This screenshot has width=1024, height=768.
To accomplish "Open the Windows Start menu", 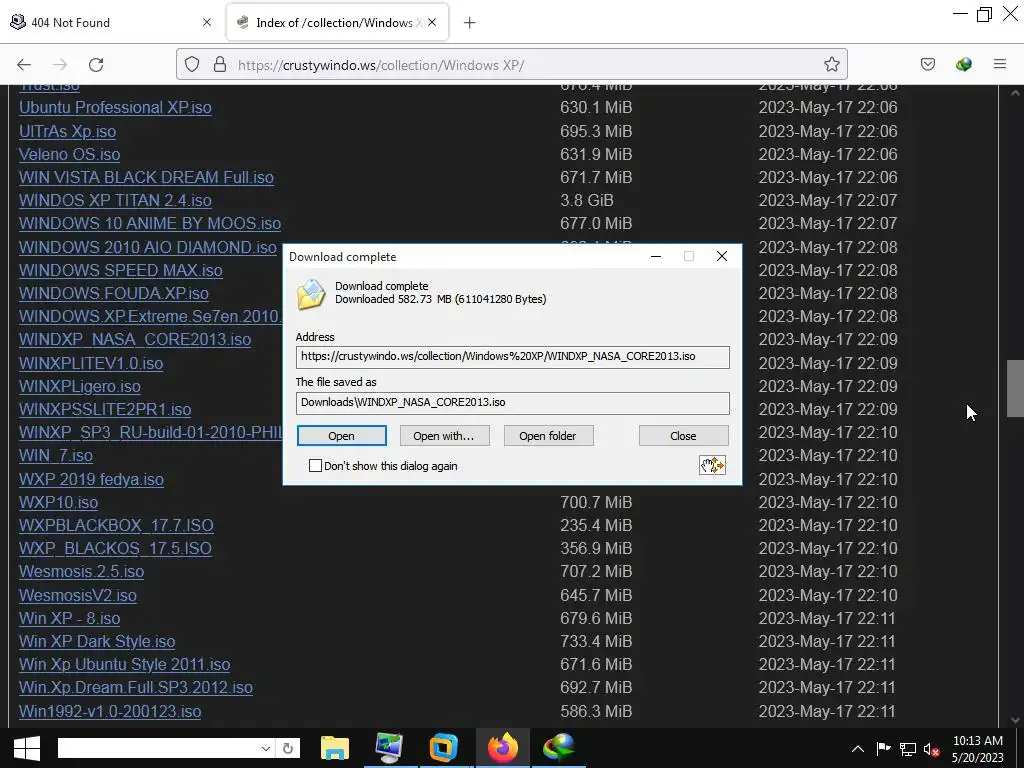I will (x=26, y=748).
